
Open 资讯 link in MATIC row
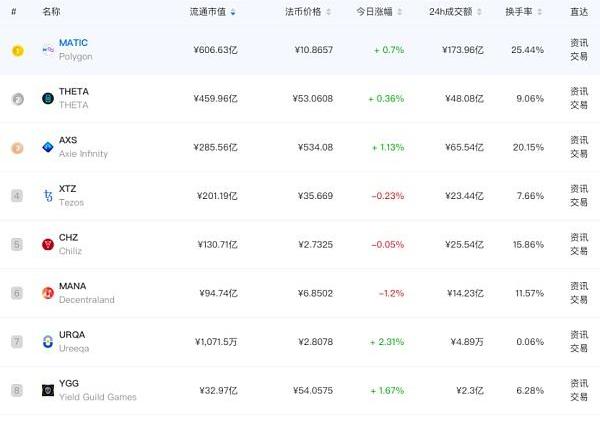point(579,43)
